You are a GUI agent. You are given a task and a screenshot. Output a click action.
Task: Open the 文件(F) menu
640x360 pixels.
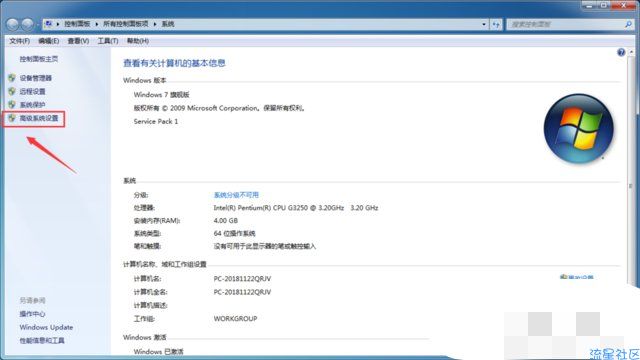click(19, 41)
